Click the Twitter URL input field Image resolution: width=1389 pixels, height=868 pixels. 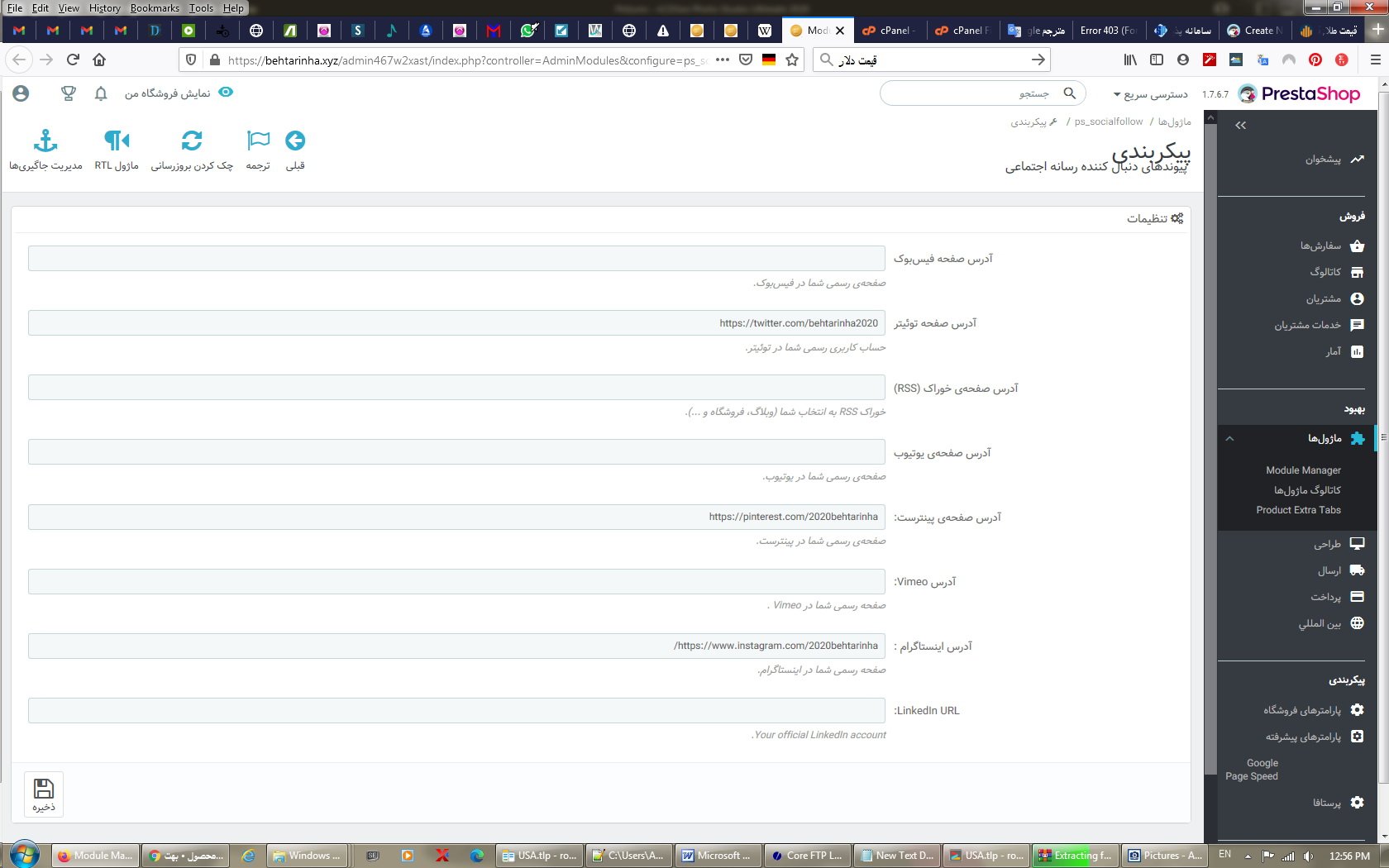coord(456,323)
